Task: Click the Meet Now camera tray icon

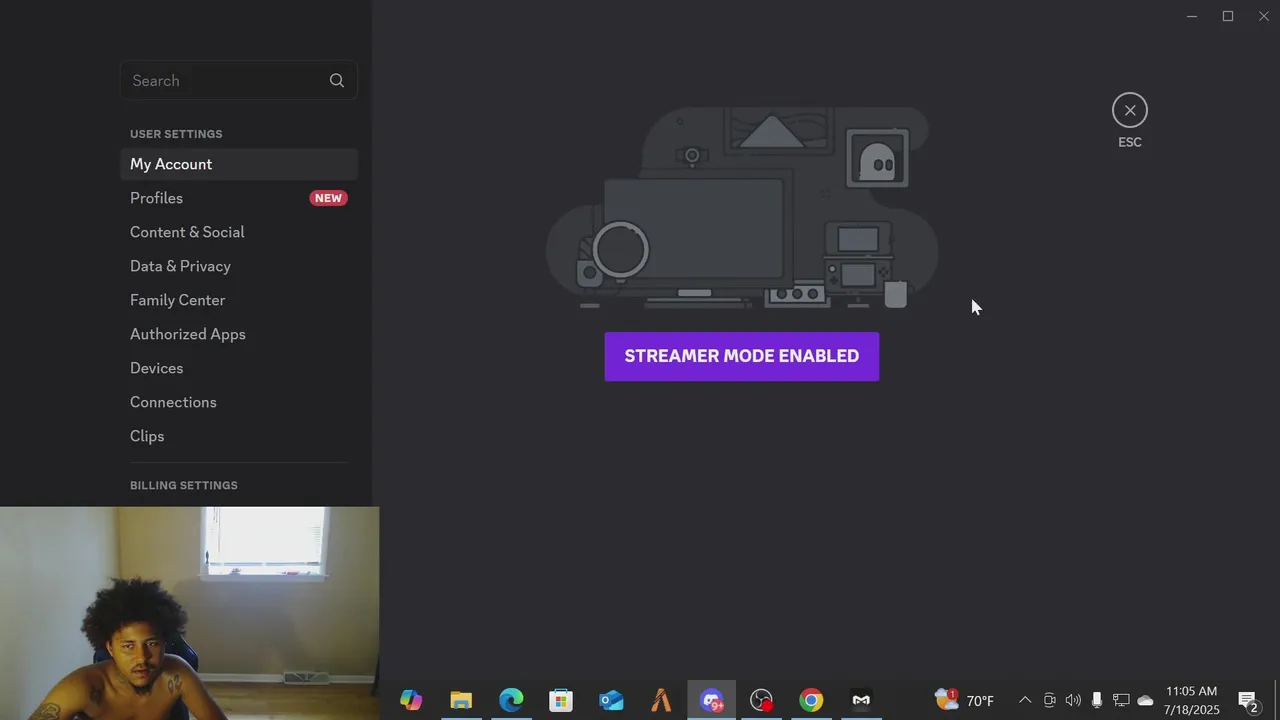Action: coord(1049,700)
